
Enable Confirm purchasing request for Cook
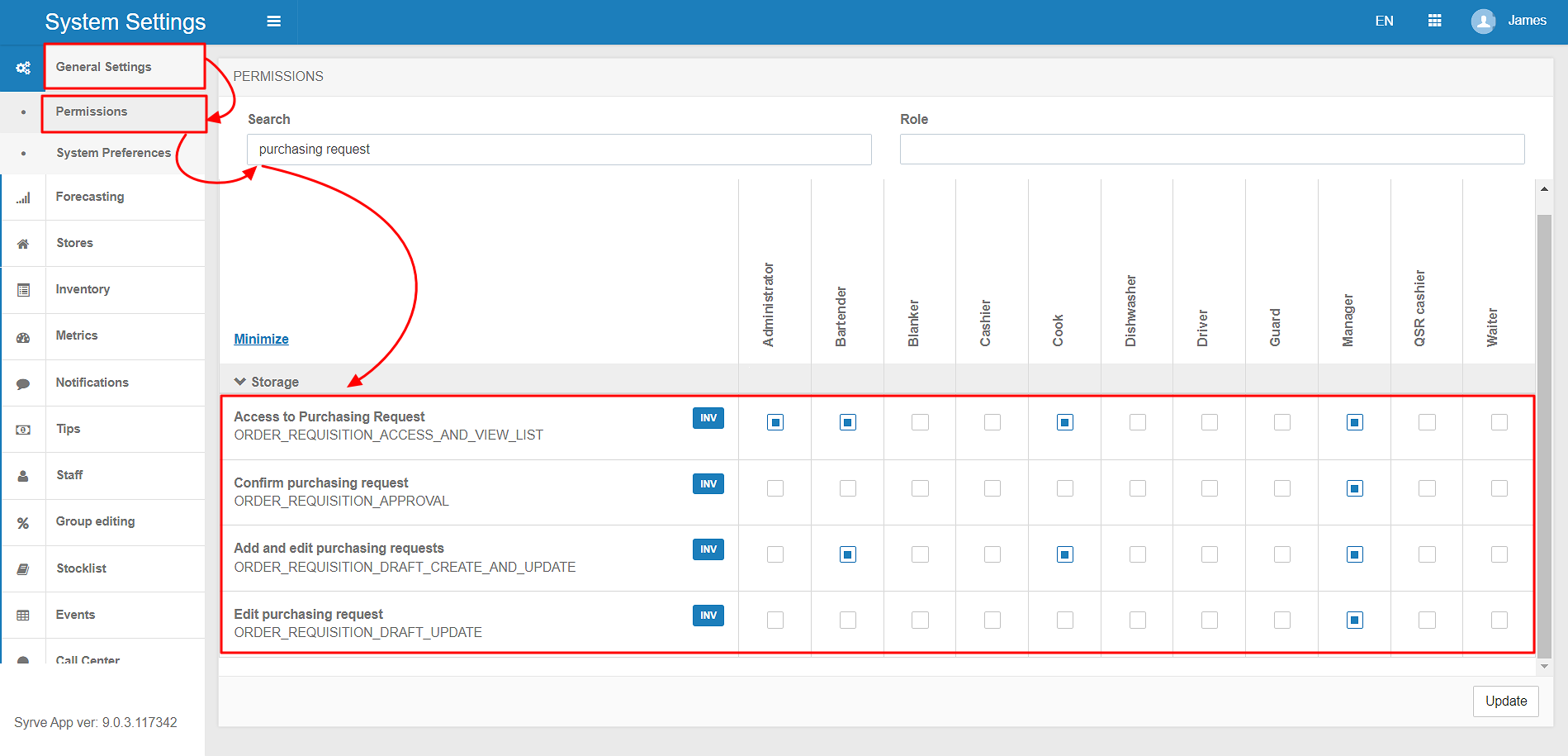[1064, 489]
